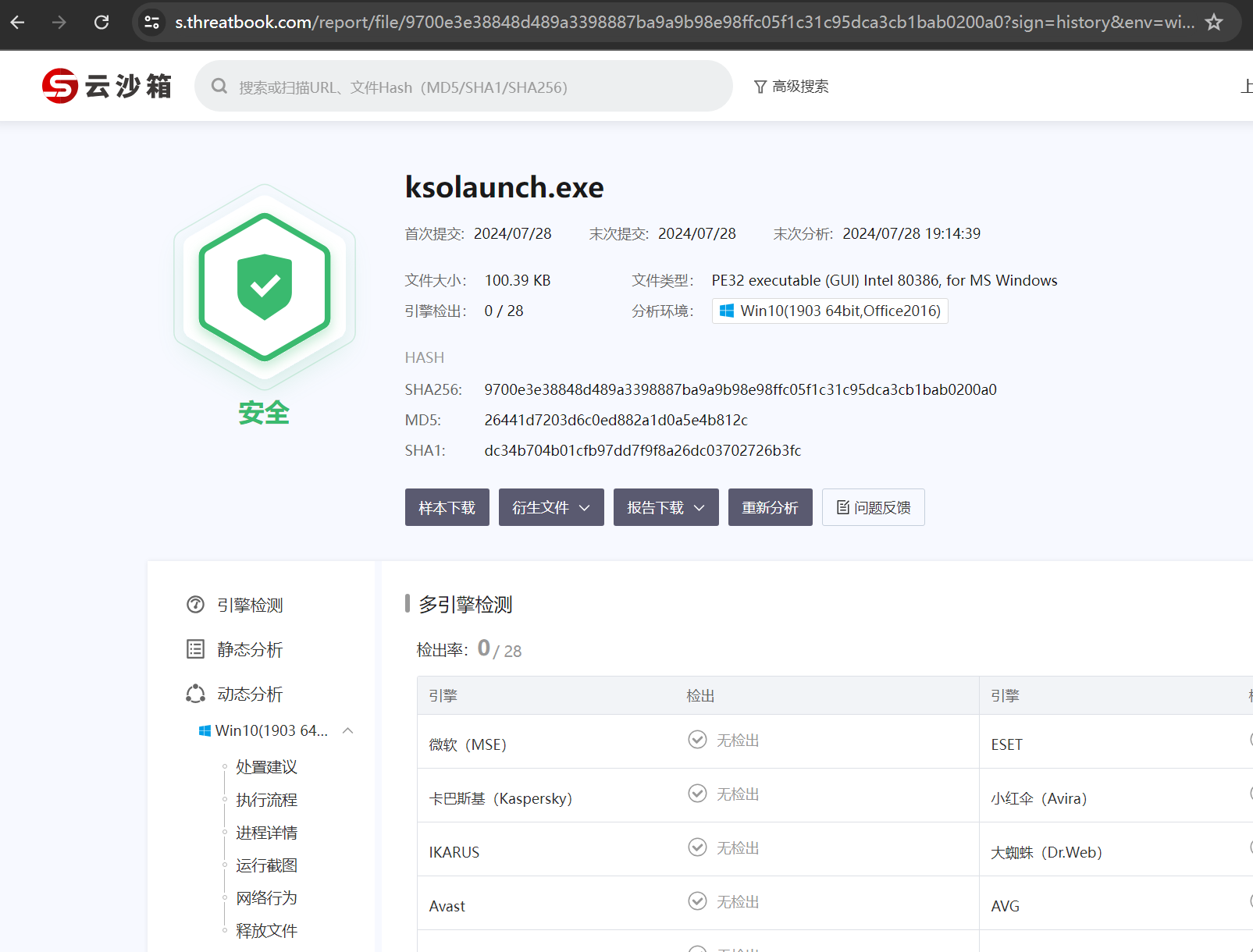Screen dimensions: 1253x952
Task: Click the 问题反馈 button
Action: [874, 507]
